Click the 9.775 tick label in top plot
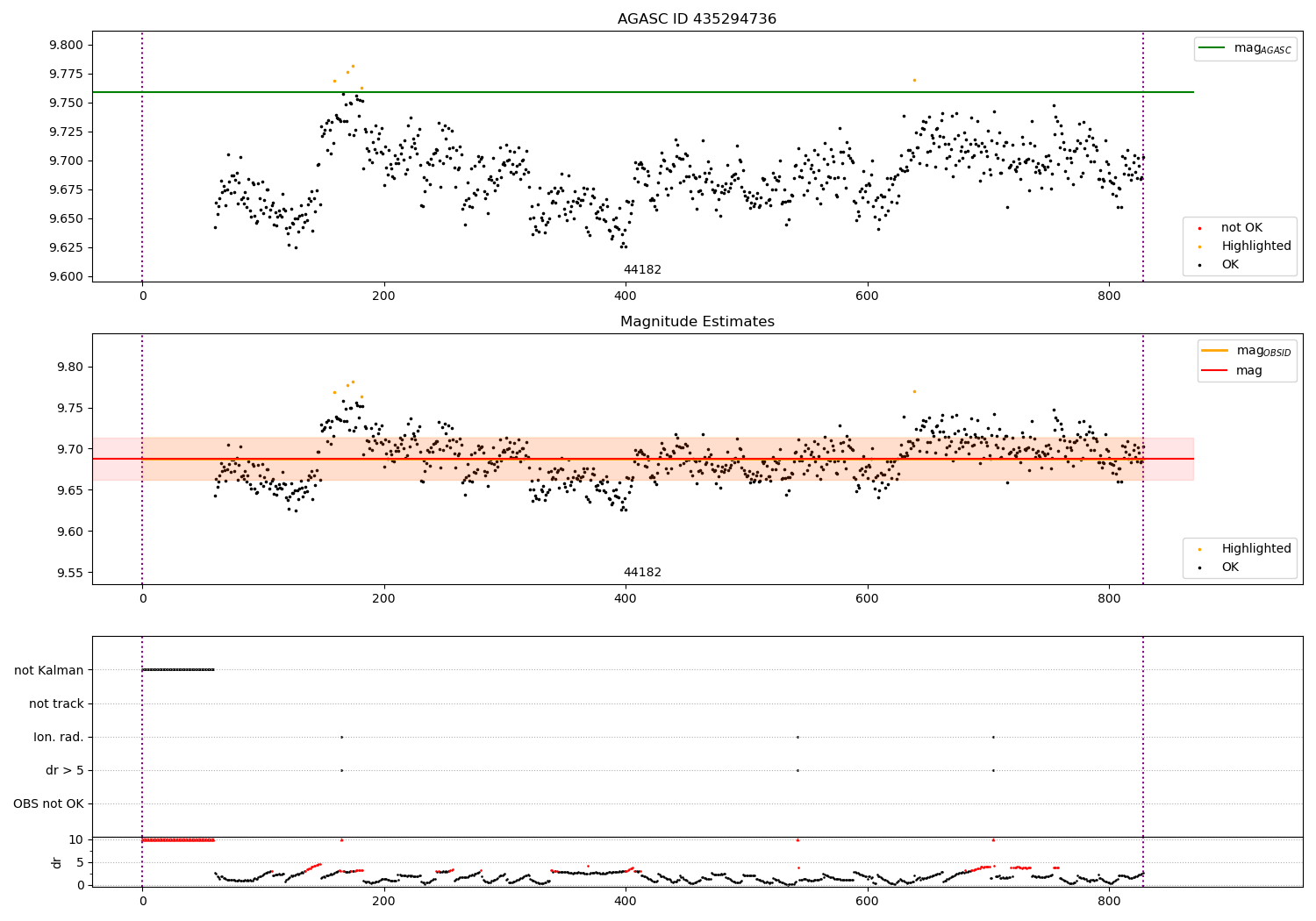This screenshot has width=1316, height=921. (66, 74)
